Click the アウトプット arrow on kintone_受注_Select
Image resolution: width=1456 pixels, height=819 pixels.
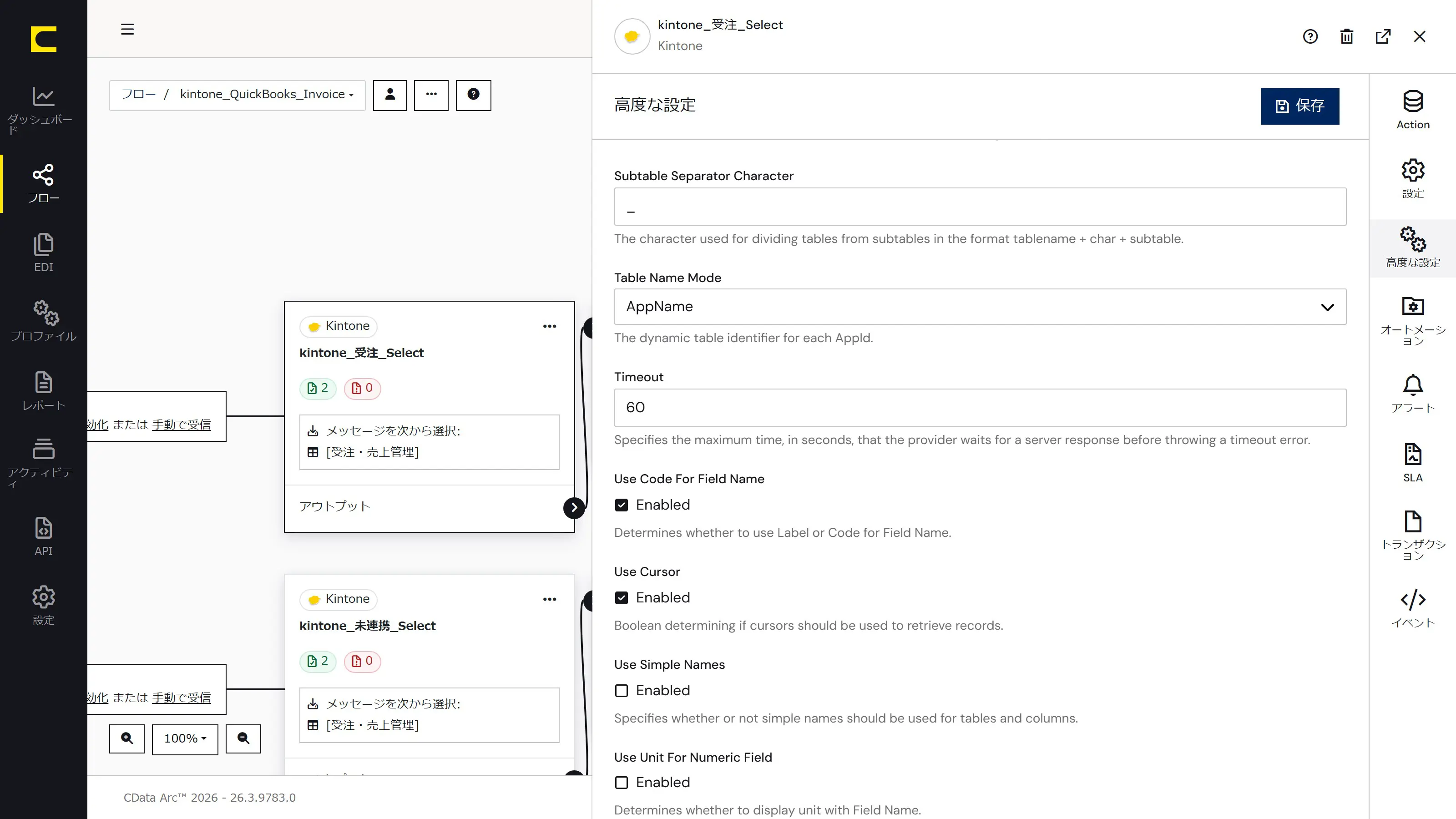click(x=574, y=508)
